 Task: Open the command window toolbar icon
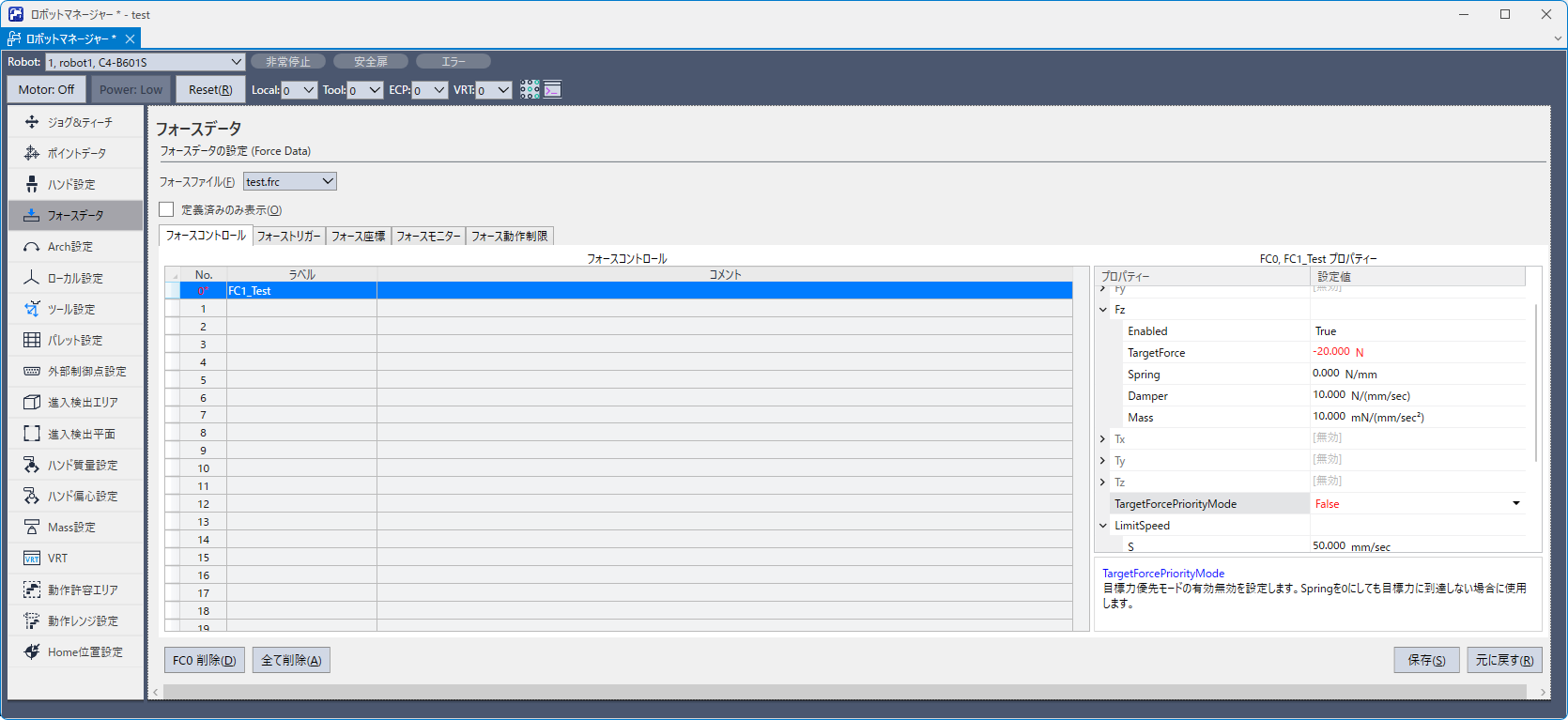point(553,89)
